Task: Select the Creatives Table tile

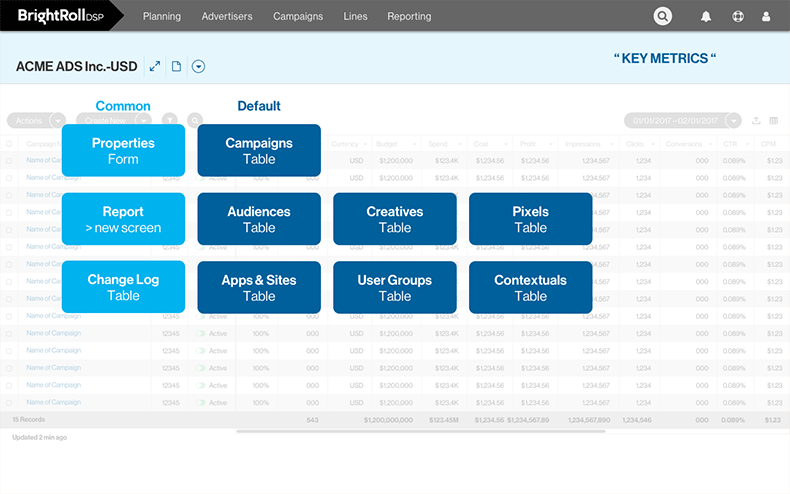Action: [x=395, y=219]
